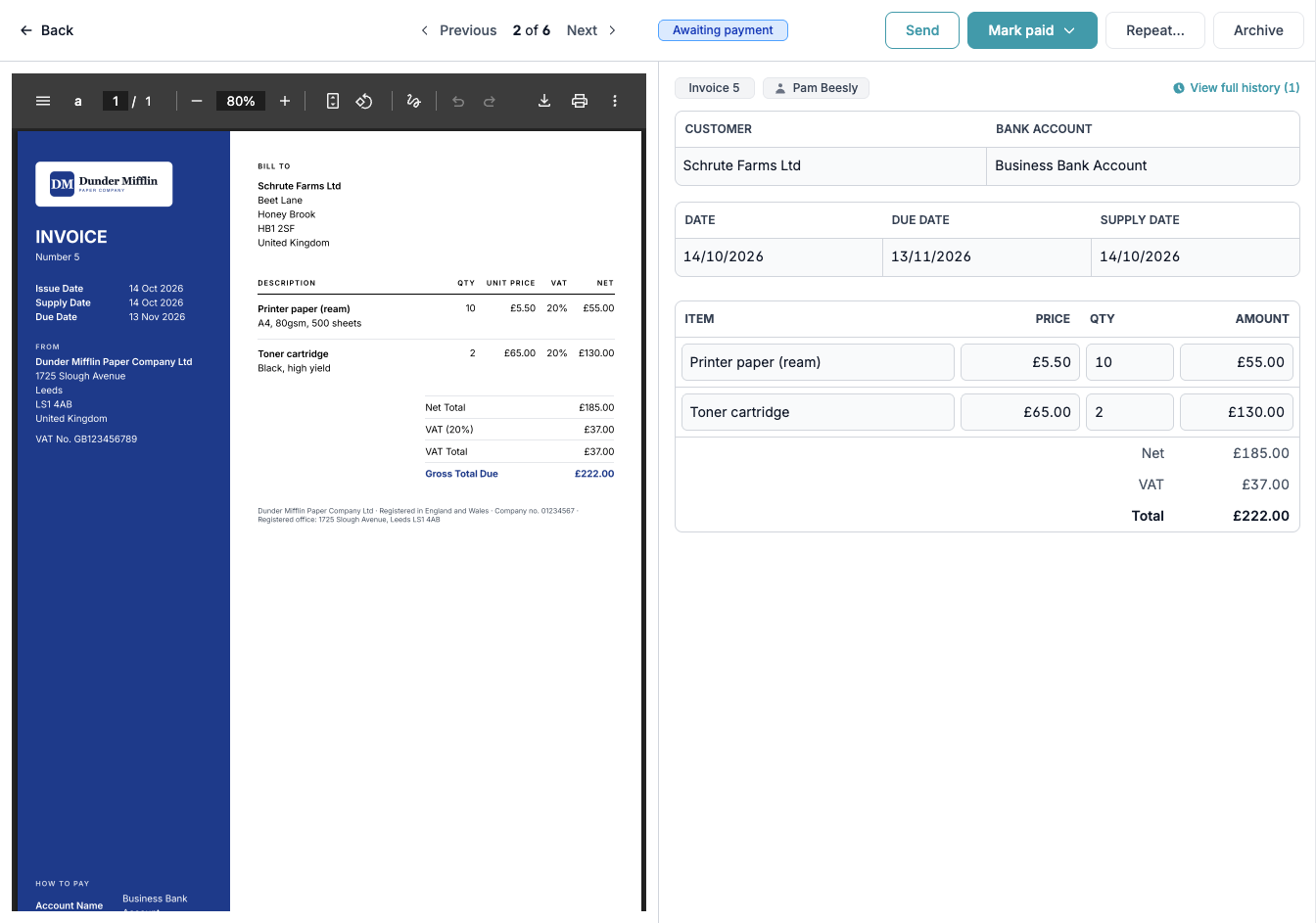Open the PDF more actions menu
The height and width of the screenshot is (923, 1316).
pos(615,101)
